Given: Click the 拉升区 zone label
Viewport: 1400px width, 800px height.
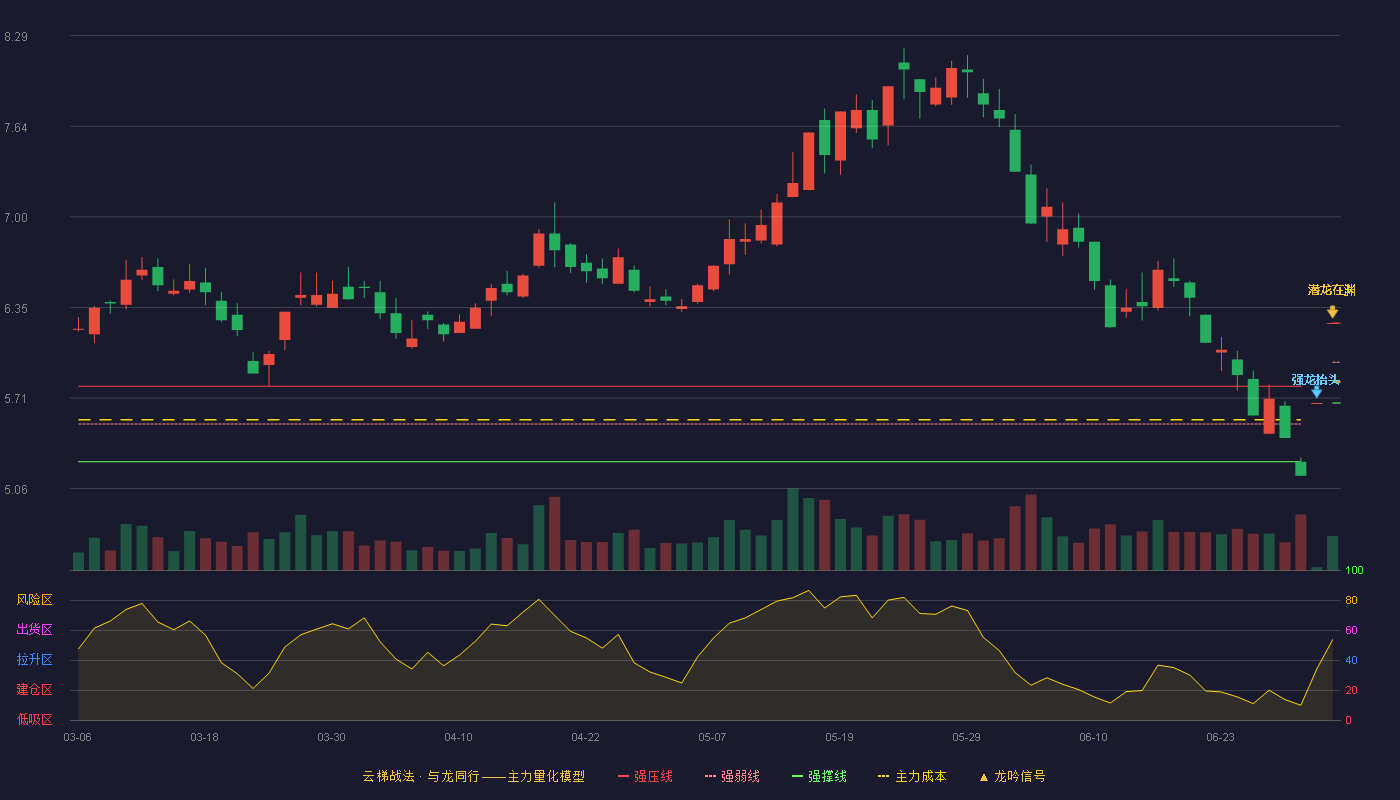Looking at the screenshot, I should pos(34,660).
